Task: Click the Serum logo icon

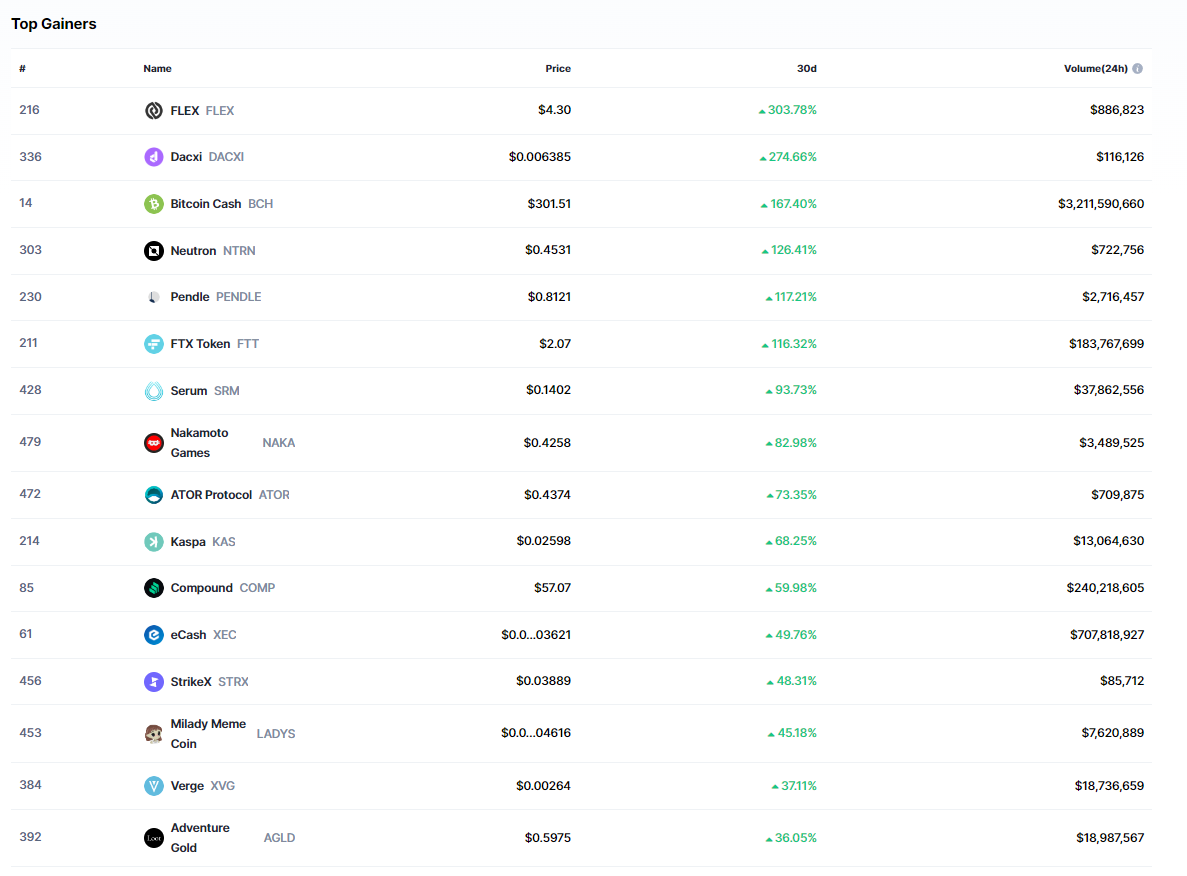Action: click(x=154, y=391)
